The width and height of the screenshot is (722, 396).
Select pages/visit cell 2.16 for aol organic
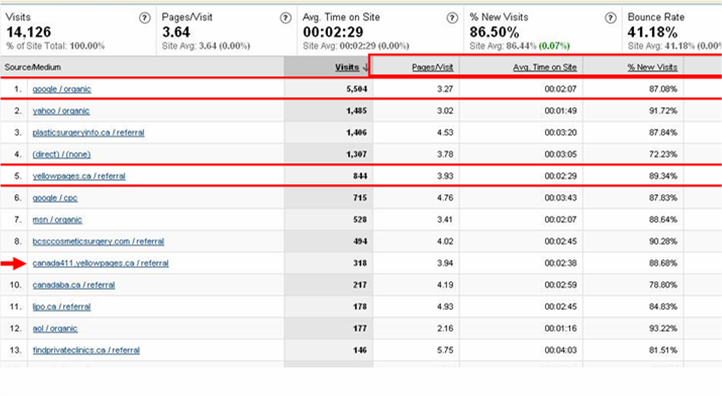coord(445,329)
